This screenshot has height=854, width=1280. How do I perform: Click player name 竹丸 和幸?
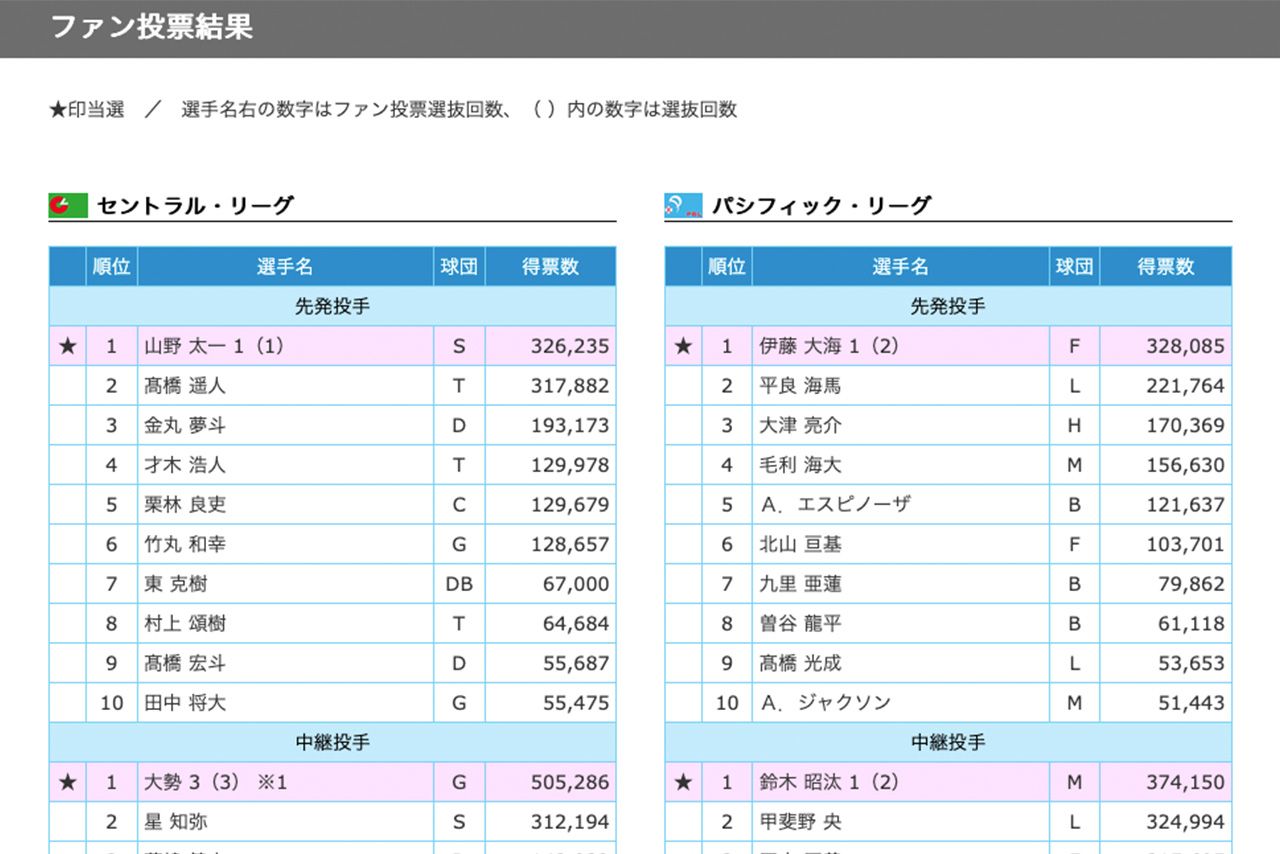185,544
